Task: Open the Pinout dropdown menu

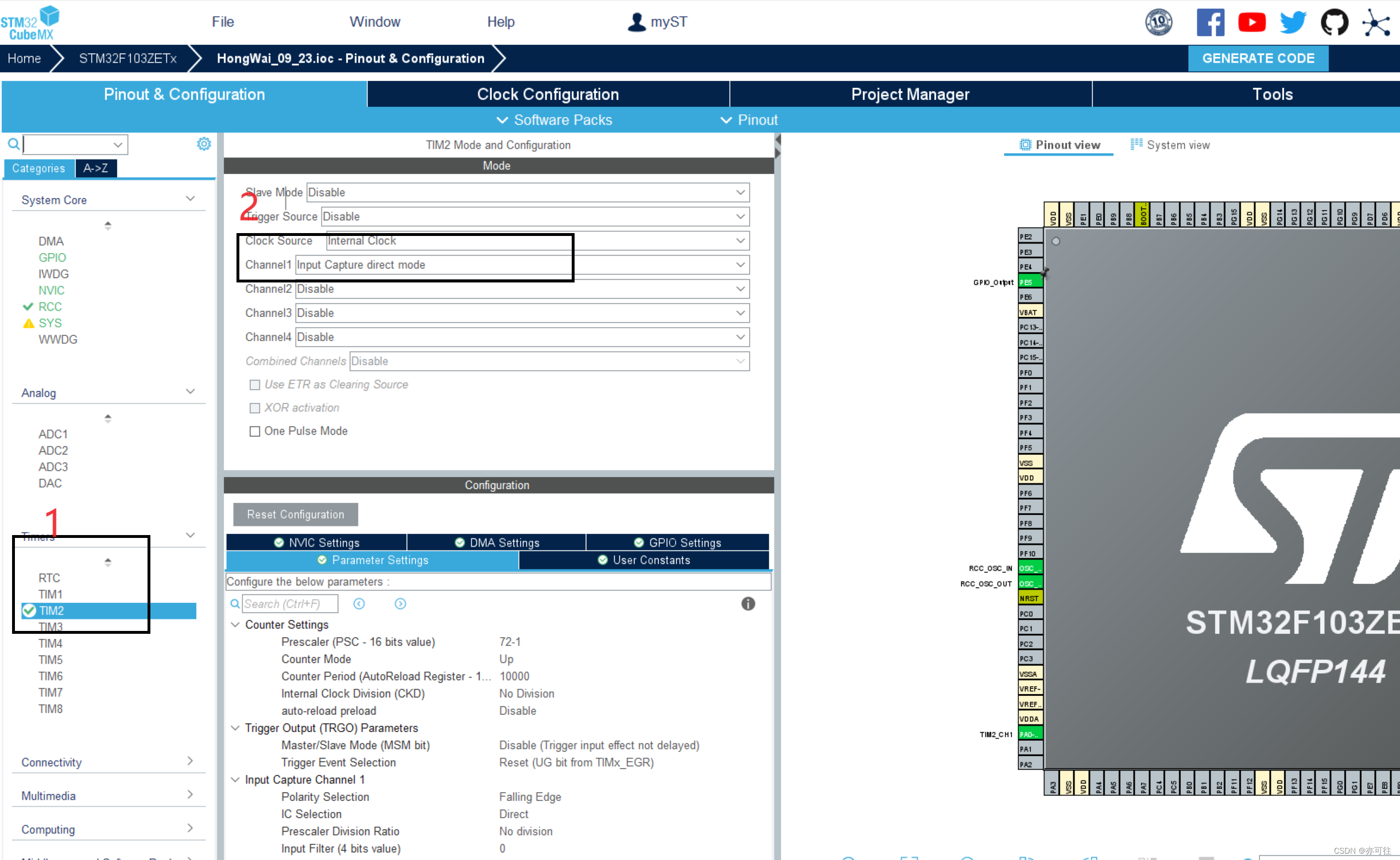Action: point(749,120)
